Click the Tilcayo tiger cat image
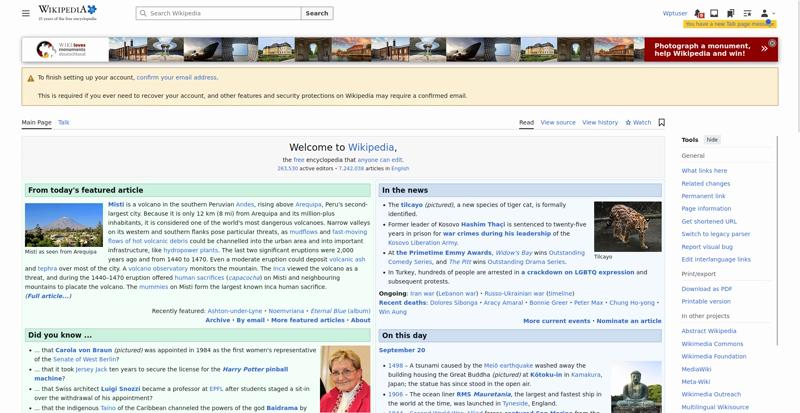The width and height of the screenshot is (800, 413). click(628, 226)
